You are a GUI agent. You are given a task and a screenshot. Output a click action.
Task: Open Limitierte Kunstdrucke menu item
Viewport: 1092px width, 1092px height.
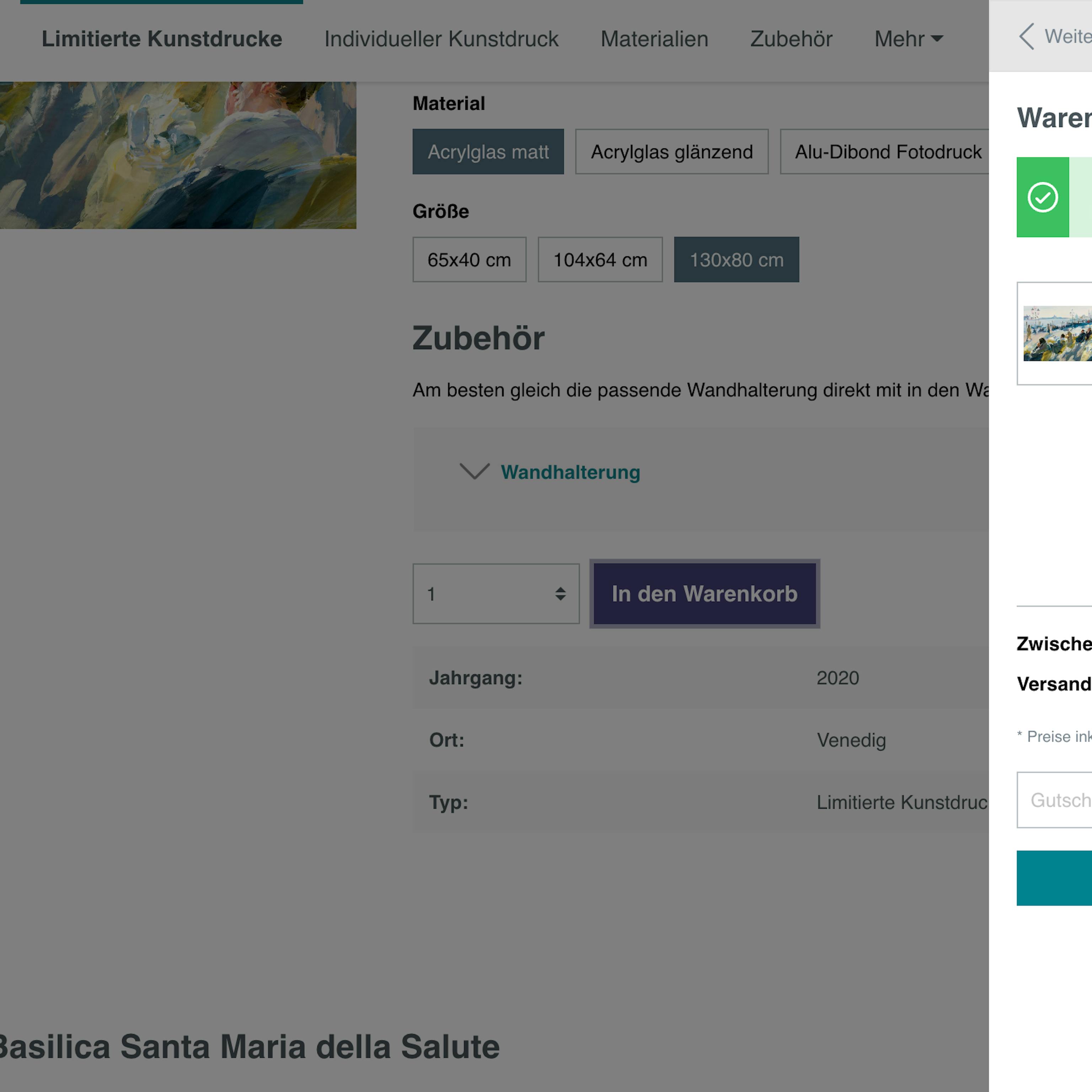coord(162,39)
